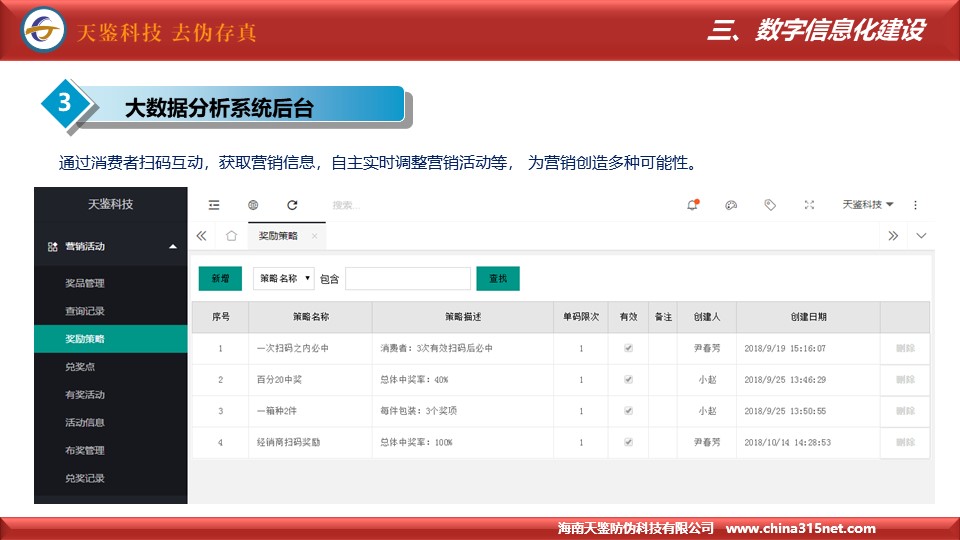Open the 策略名称 filter dropdown
This screenshot has width=960, height=540.
284,279
